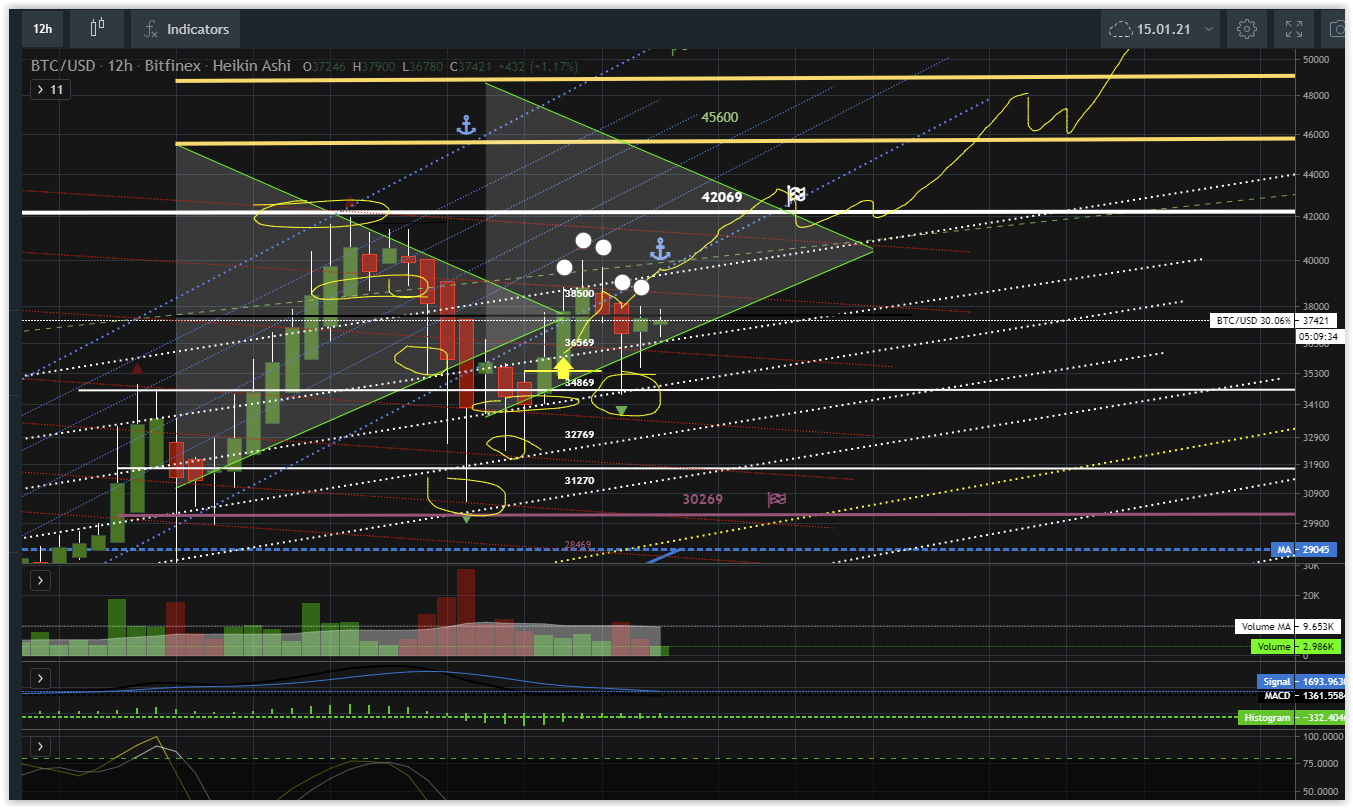Expand the MACD pane legend arrow

click(39, 677)
